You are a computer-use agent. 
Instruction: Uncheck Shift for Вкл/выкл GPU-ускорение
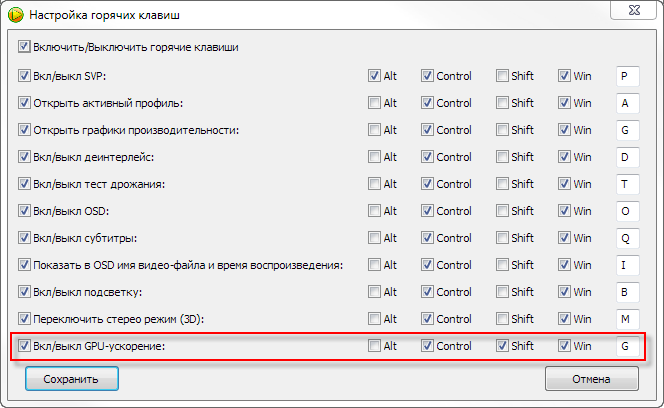[502, 346]
